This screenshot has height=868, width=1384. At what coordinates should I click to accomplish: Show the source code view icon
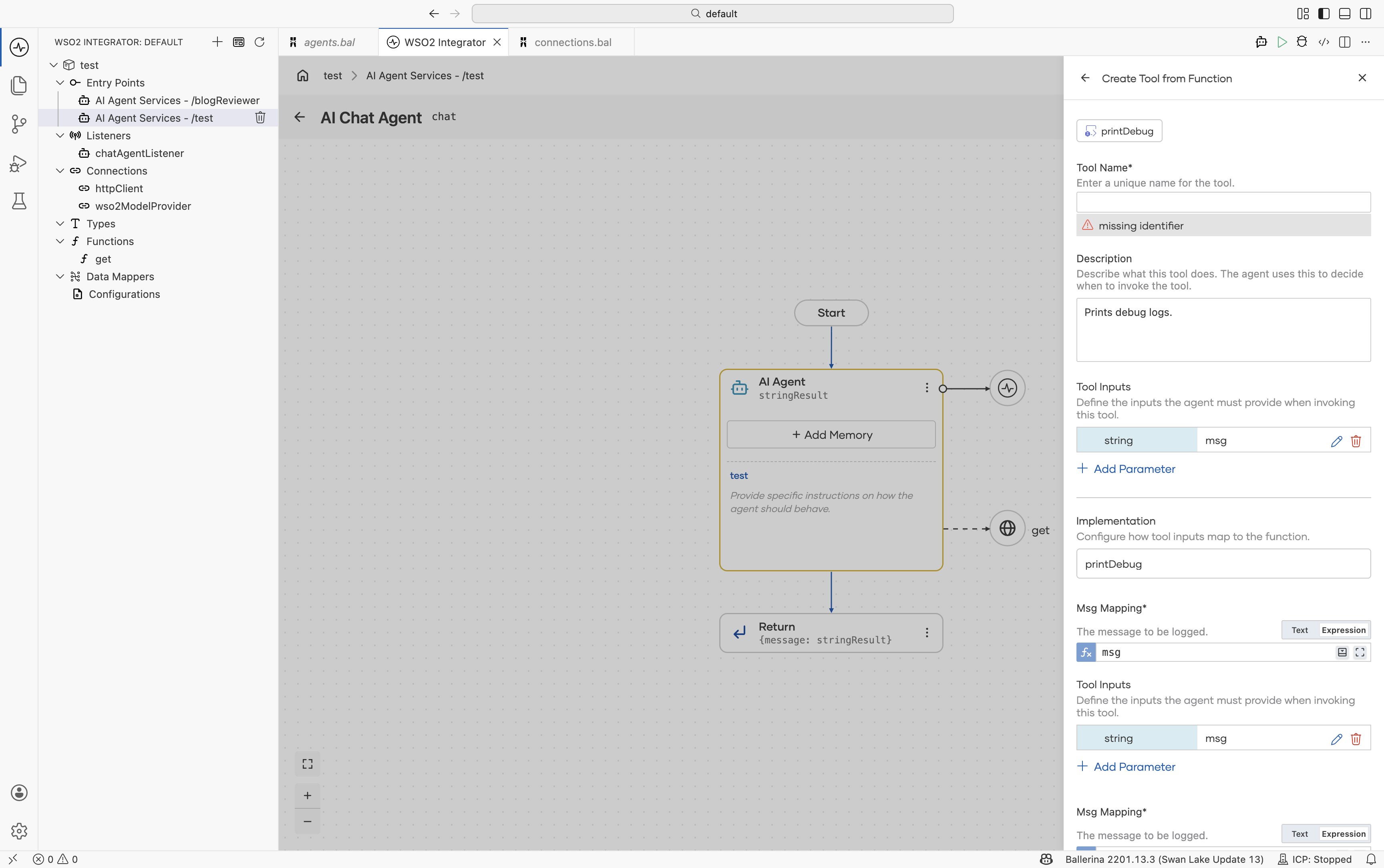tap(1324, 42)
